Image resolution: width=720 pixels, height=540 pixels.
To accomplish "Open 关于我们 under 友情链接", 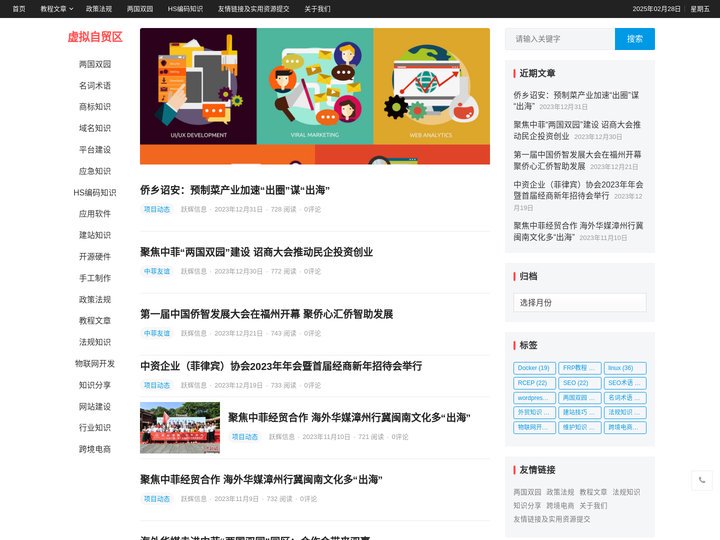I will click(593, 506).
